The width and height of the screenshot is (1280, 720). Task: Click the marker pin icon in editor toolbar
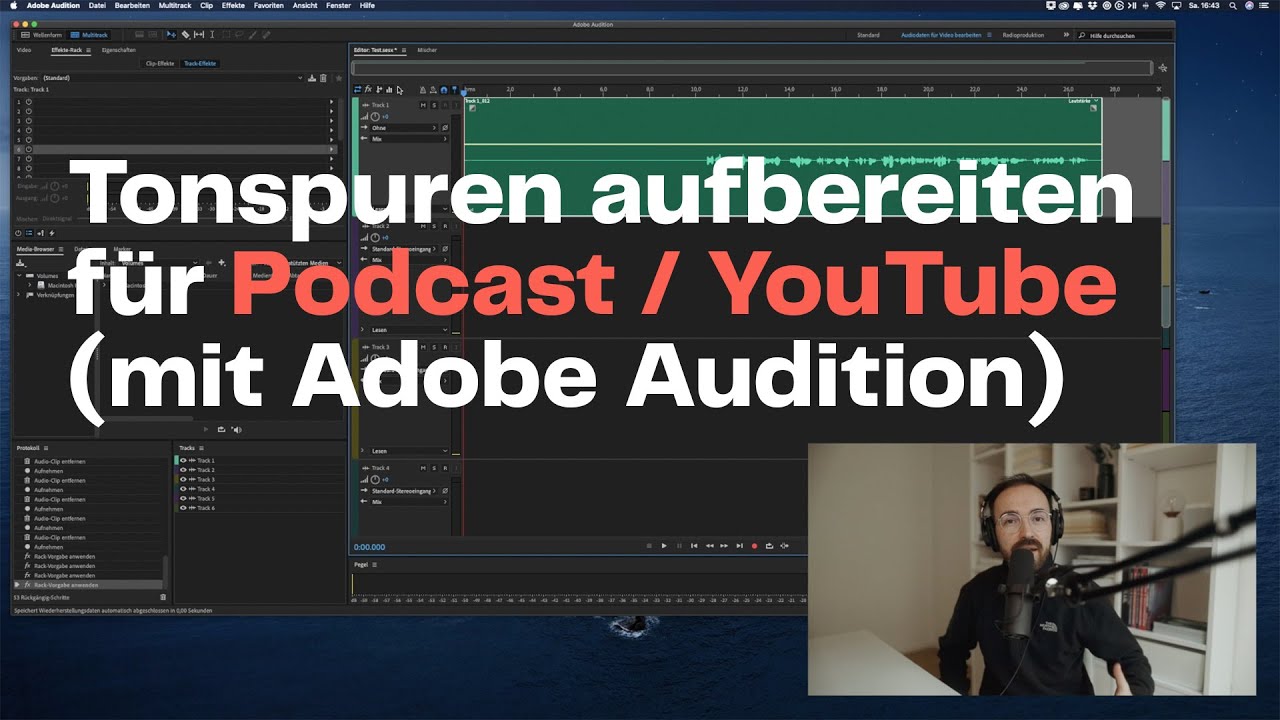point(455,90)
